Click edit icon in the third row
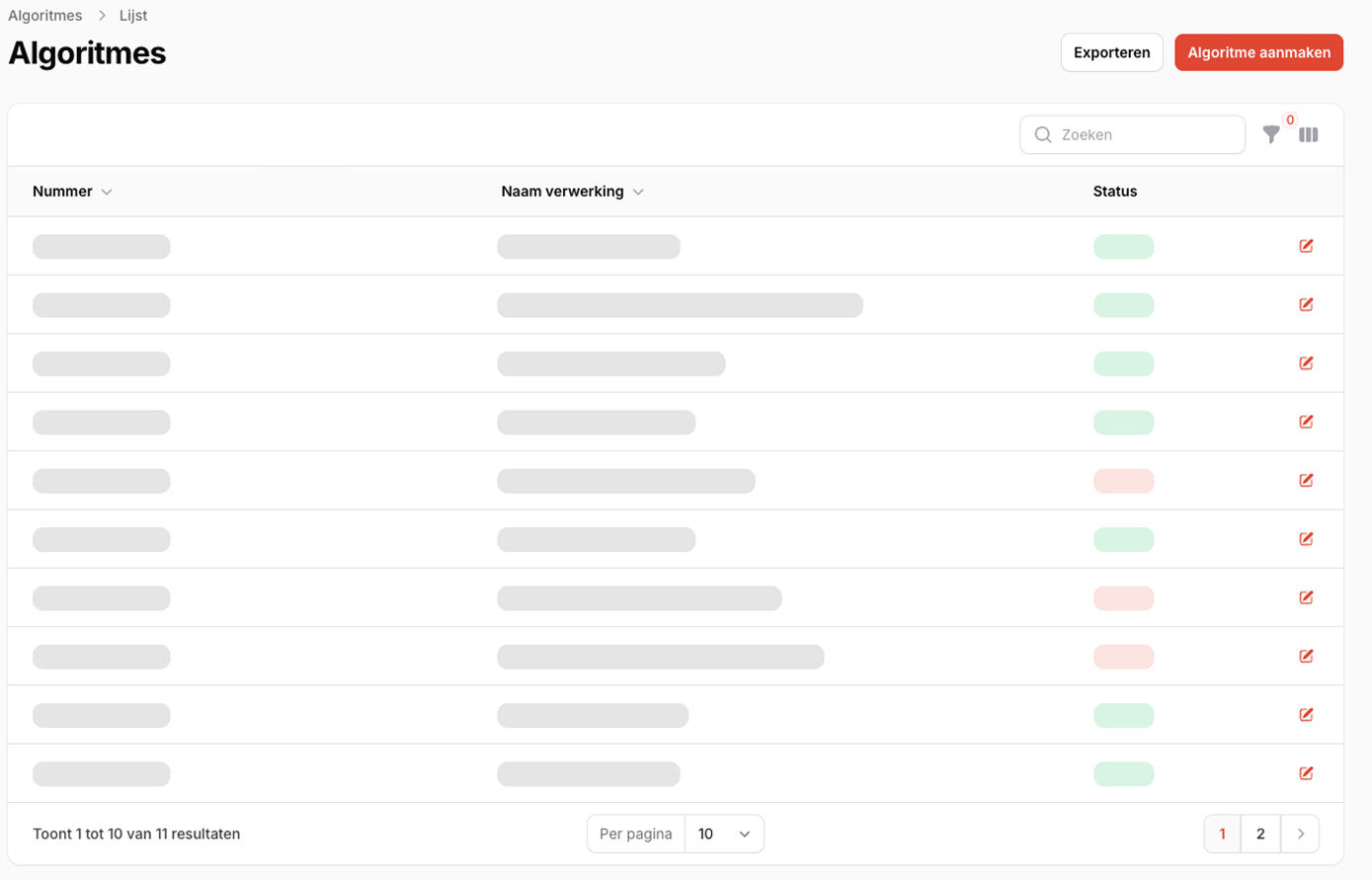1372x880 pixels. click(1306, 363)
